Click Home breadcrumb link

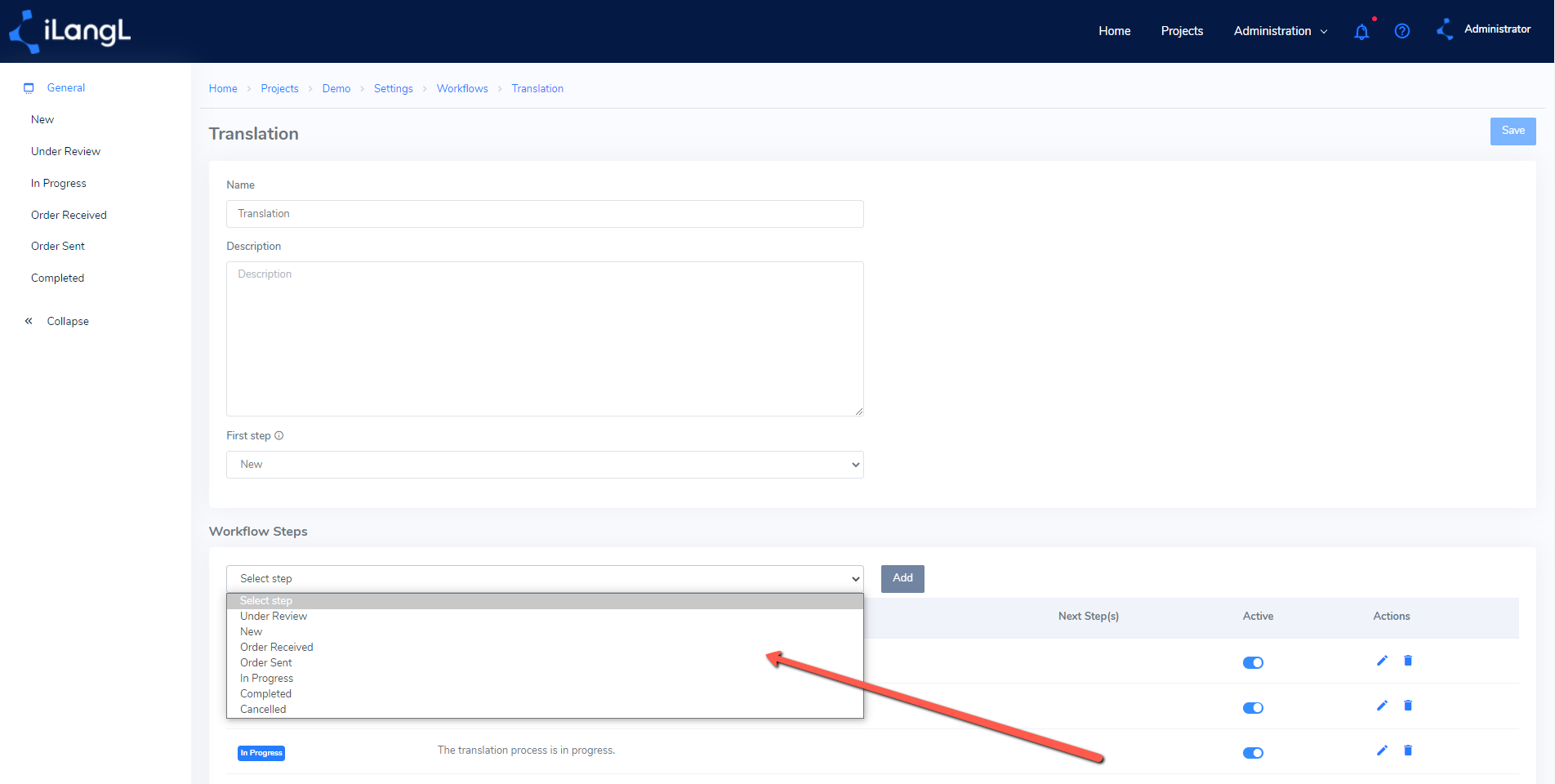pyautogui.click(x=223, y=89)
